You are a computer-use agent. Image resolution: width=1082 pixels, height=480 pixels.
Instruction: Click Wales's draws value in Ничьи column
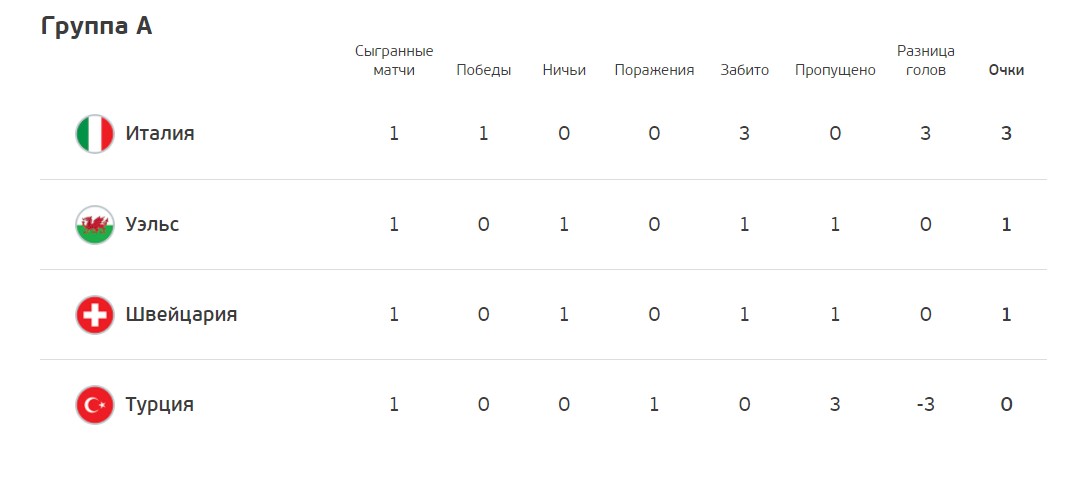tap(564, 225)
